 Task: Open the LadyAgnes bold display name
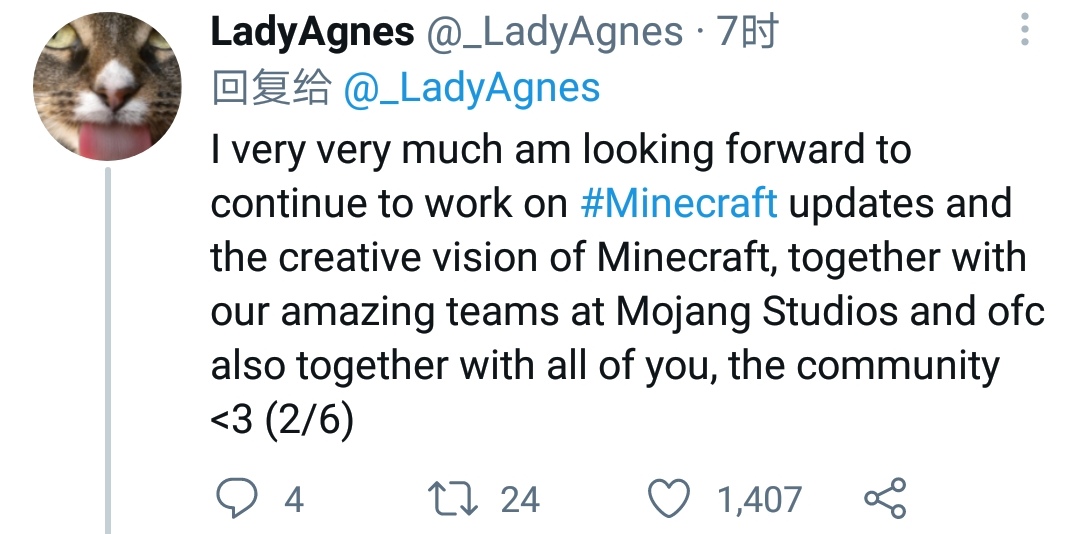[x=312, y=33]
